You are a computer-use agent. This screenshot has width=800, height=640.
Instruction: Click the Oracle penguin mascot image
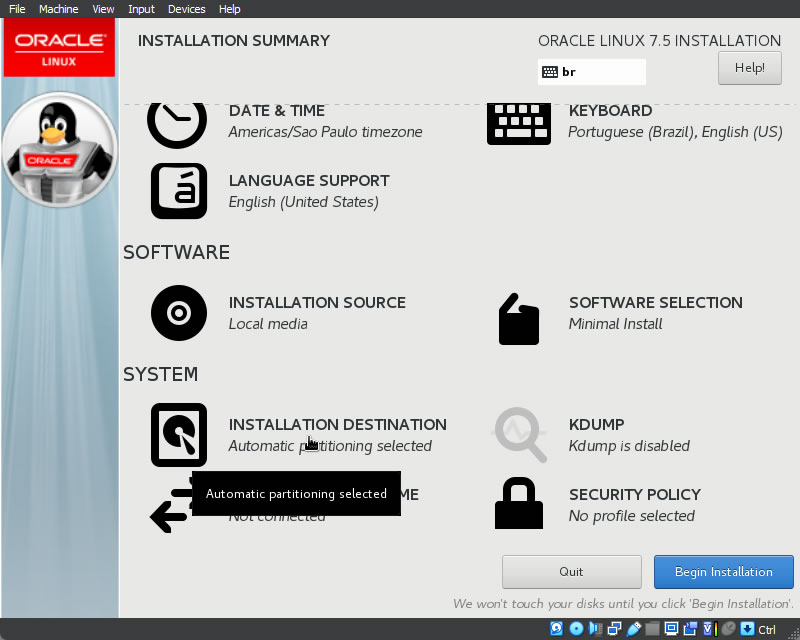[60, 149]
